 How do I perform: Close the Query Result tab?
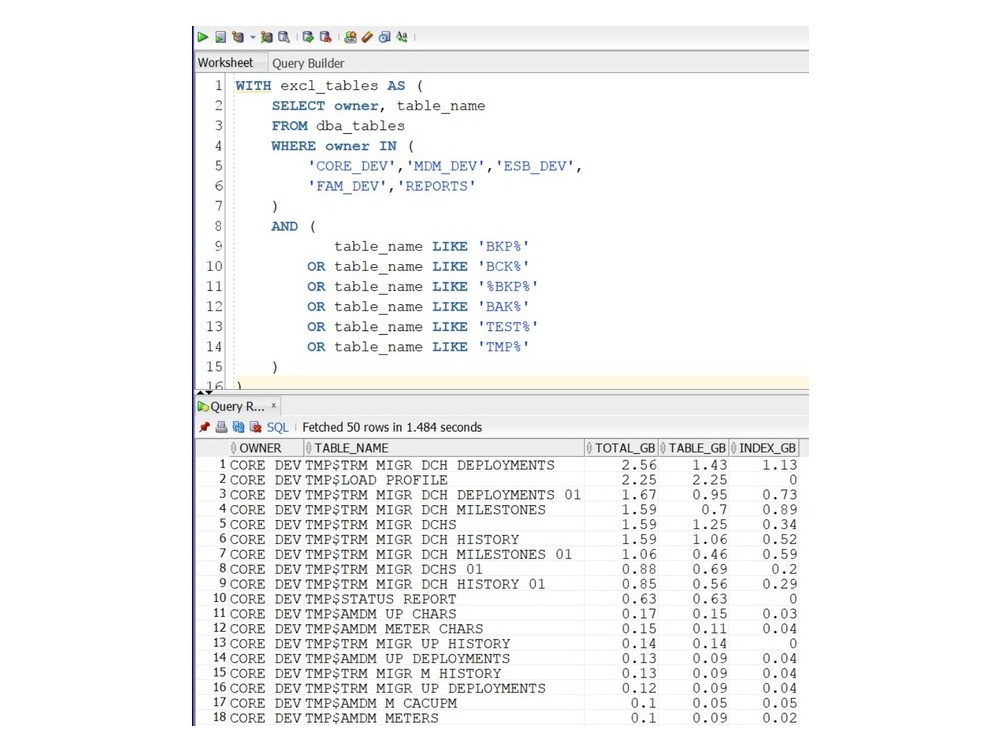pos(274,405)
